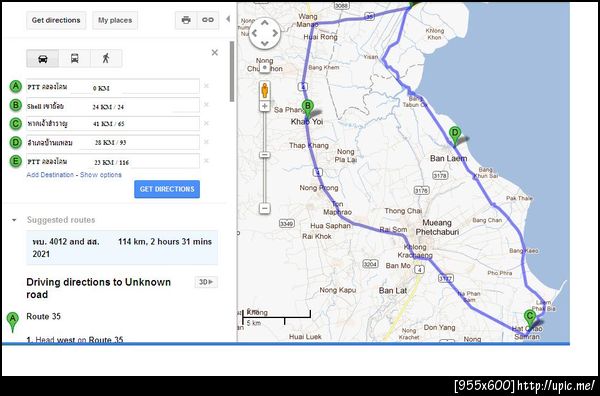The width and height of the screenshot is (600, 396).
Task: Zoom out with the minus button
Action: [x=265, y=208]
